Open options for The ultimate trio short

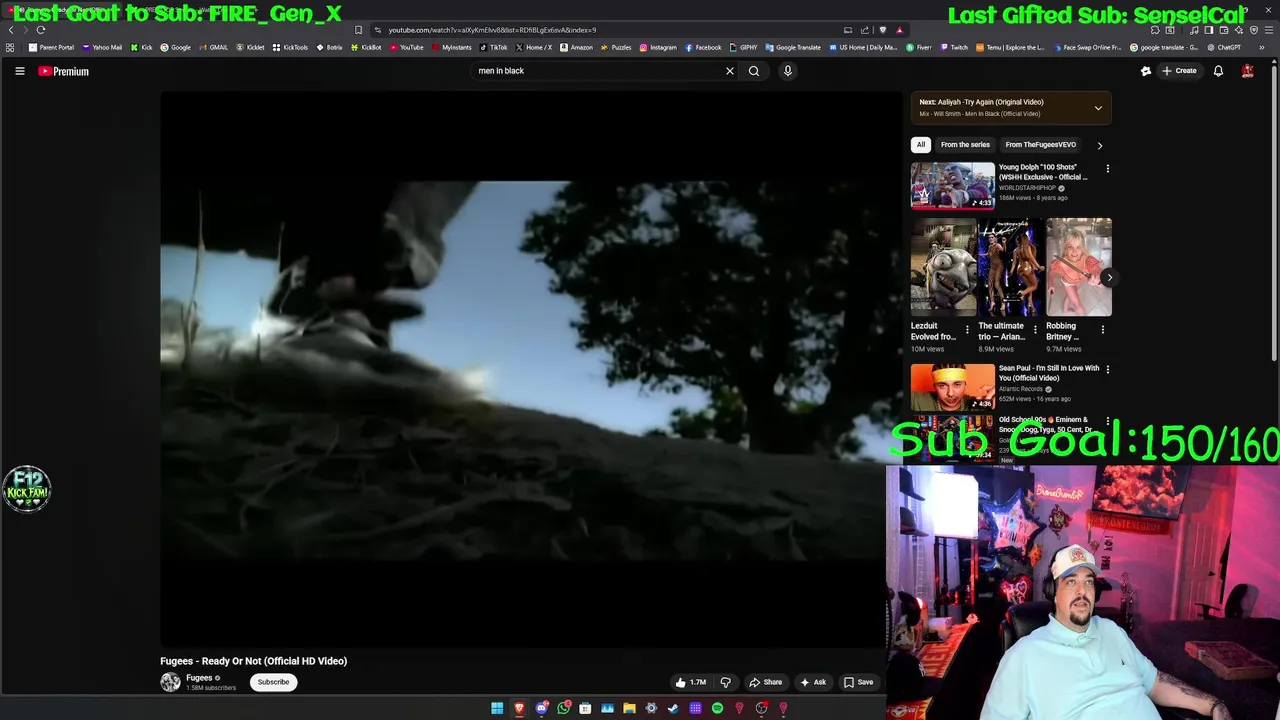[x=1035, y=330]
